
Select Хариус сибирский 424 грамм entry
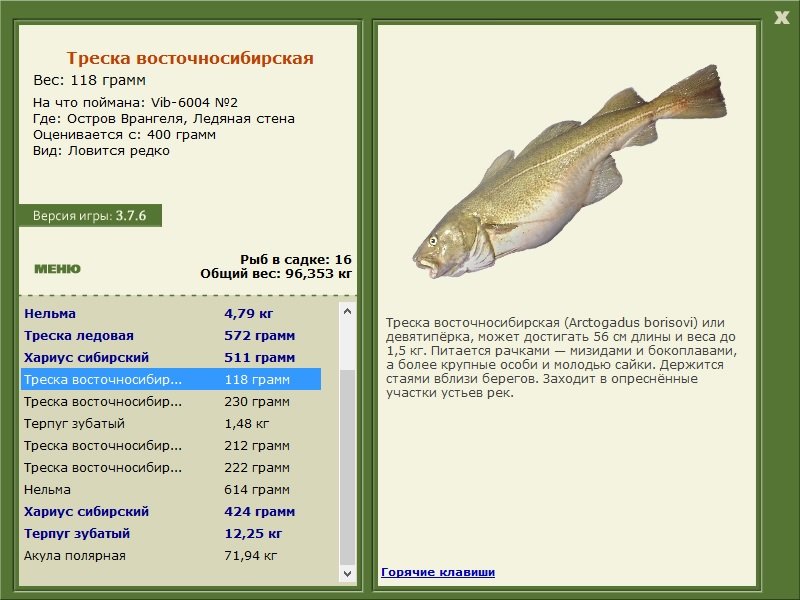(x=170, y=511)
